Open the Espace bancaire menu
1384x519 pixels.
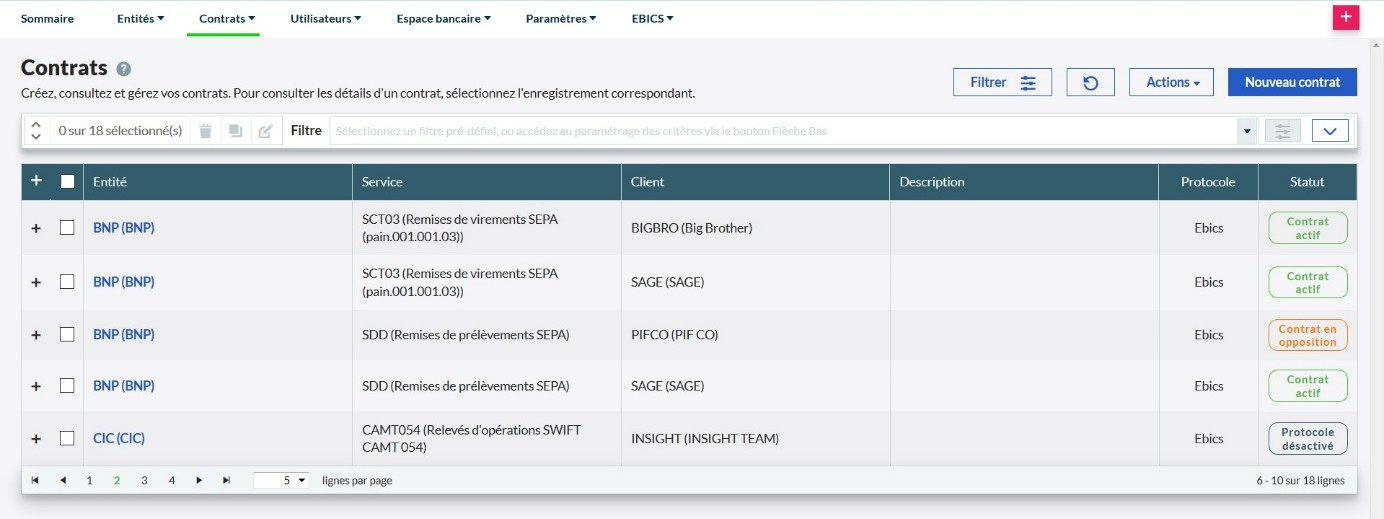(443, 18)
